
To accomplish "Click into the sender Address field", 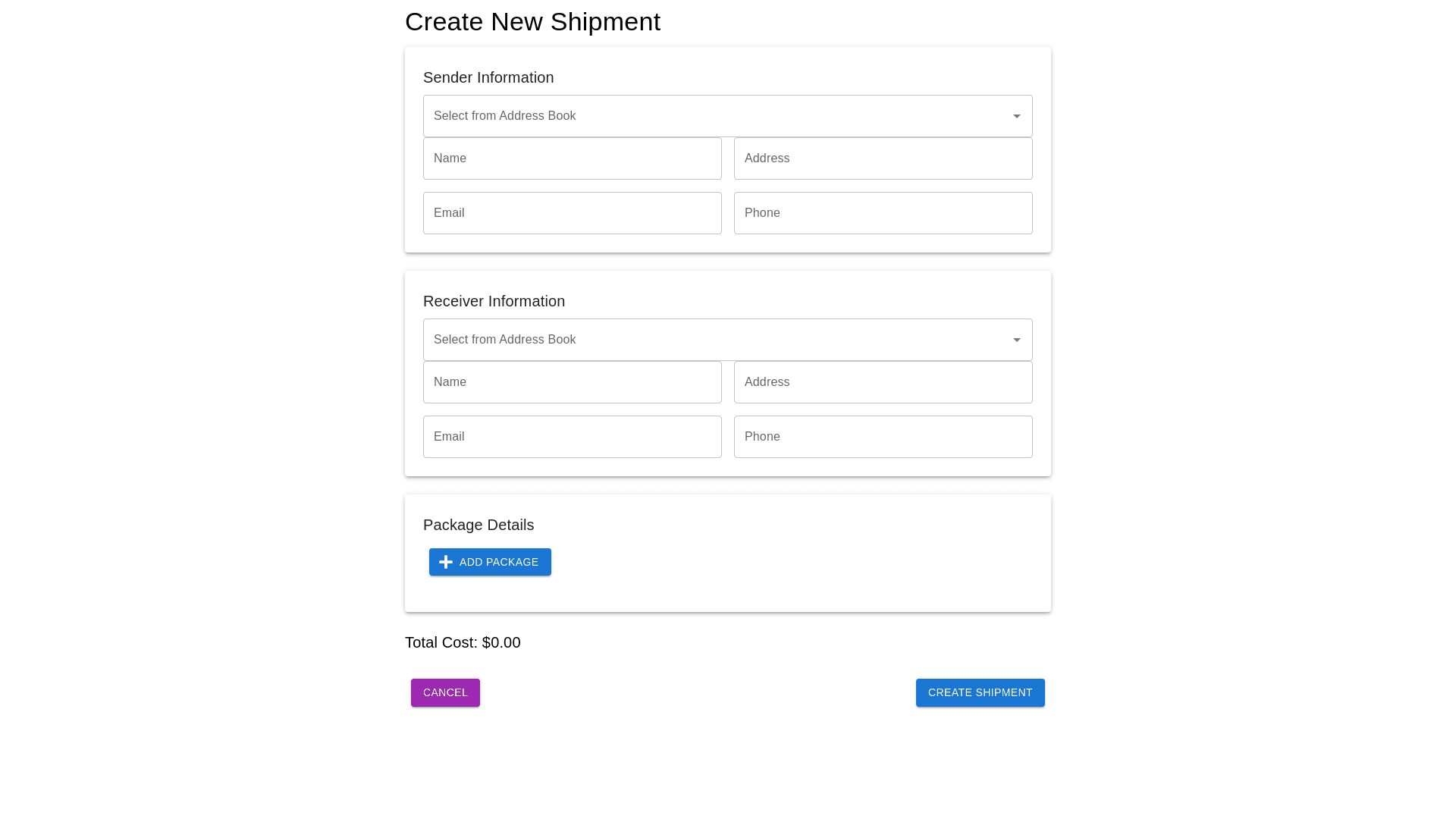I will (883, 158).
